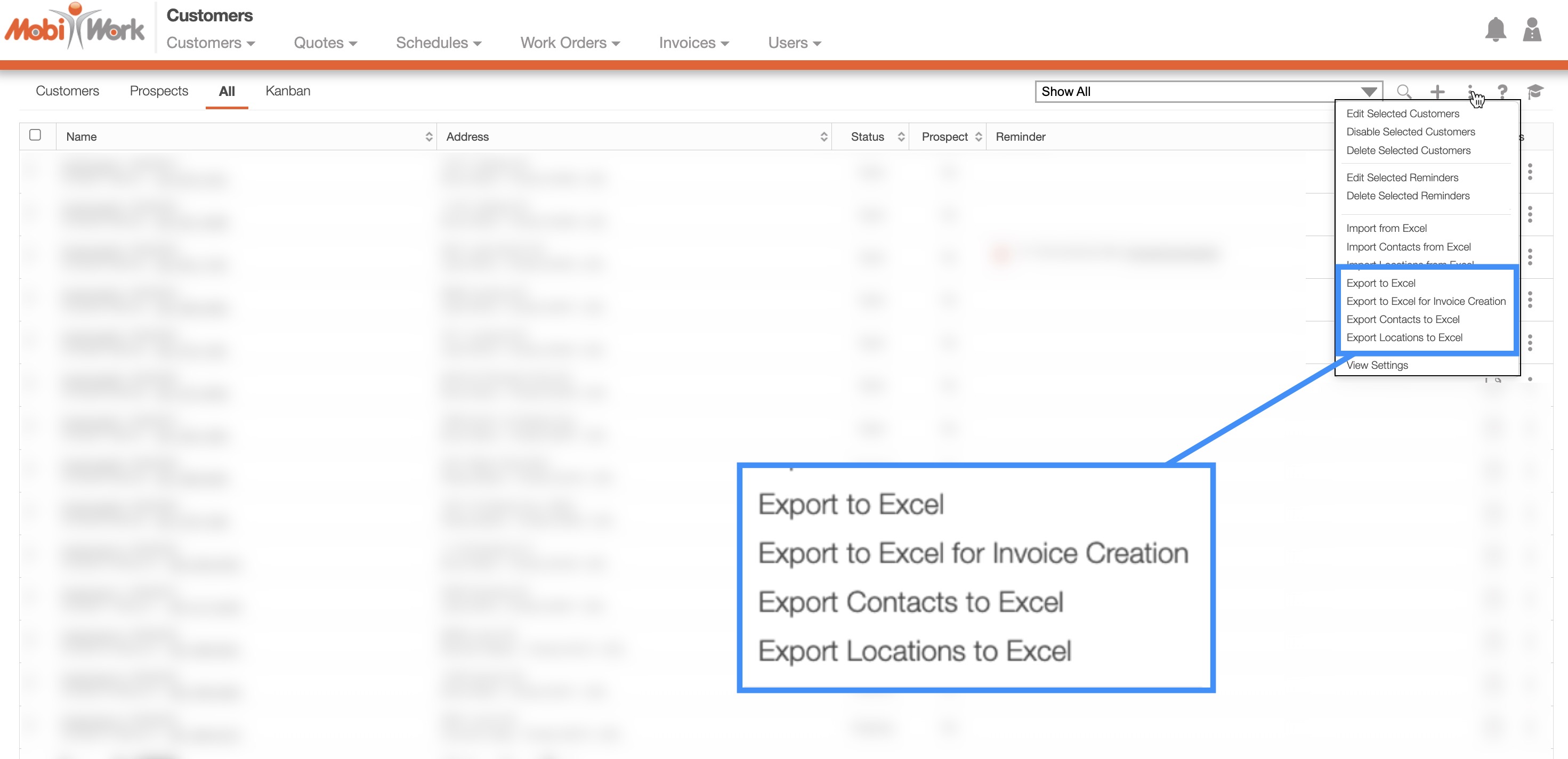The height and width of the screenshot is (759, 1568).
Task: Choose Import Contacts from Excel
Action: pyautogui.click(x=1408, y=246)
